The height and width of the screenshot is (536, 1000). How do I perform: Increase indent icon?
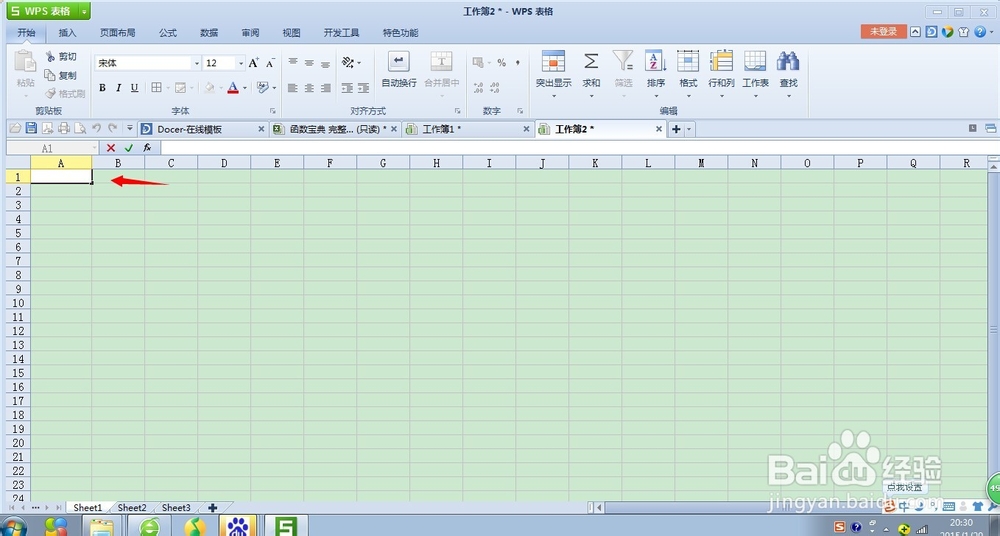pos(364,88)
